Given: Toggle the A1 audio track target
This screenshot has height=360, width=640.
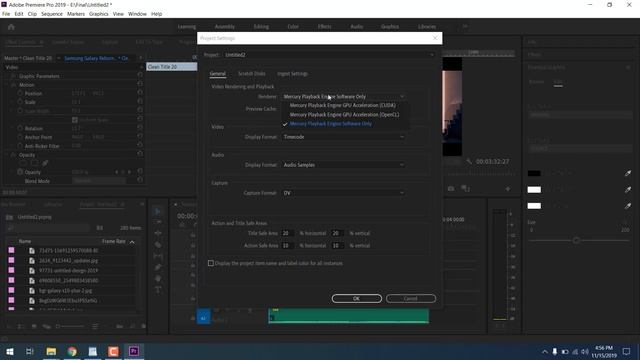Looking at the screenshot, I should pos(203,318).
